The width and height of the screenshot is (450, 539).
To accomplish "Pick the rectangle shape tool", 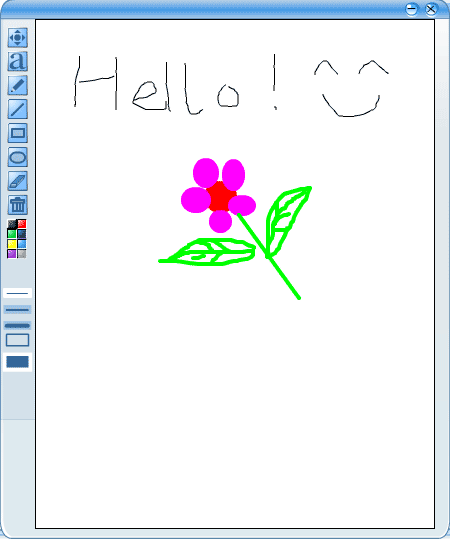I will [18, 133].
